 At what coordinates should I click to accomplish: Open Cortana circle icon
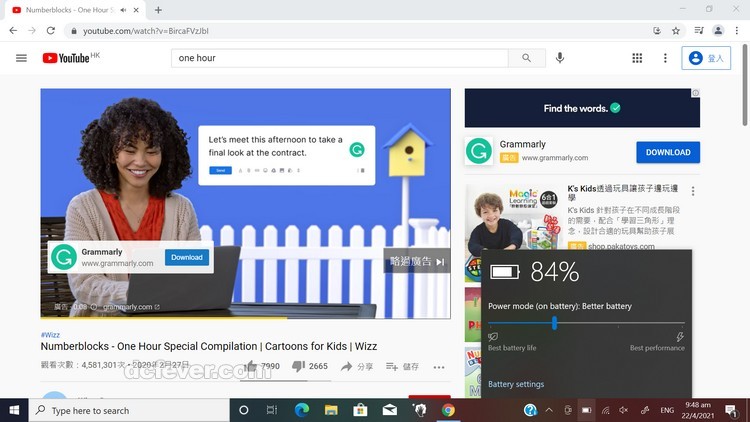tap(243, 410)
